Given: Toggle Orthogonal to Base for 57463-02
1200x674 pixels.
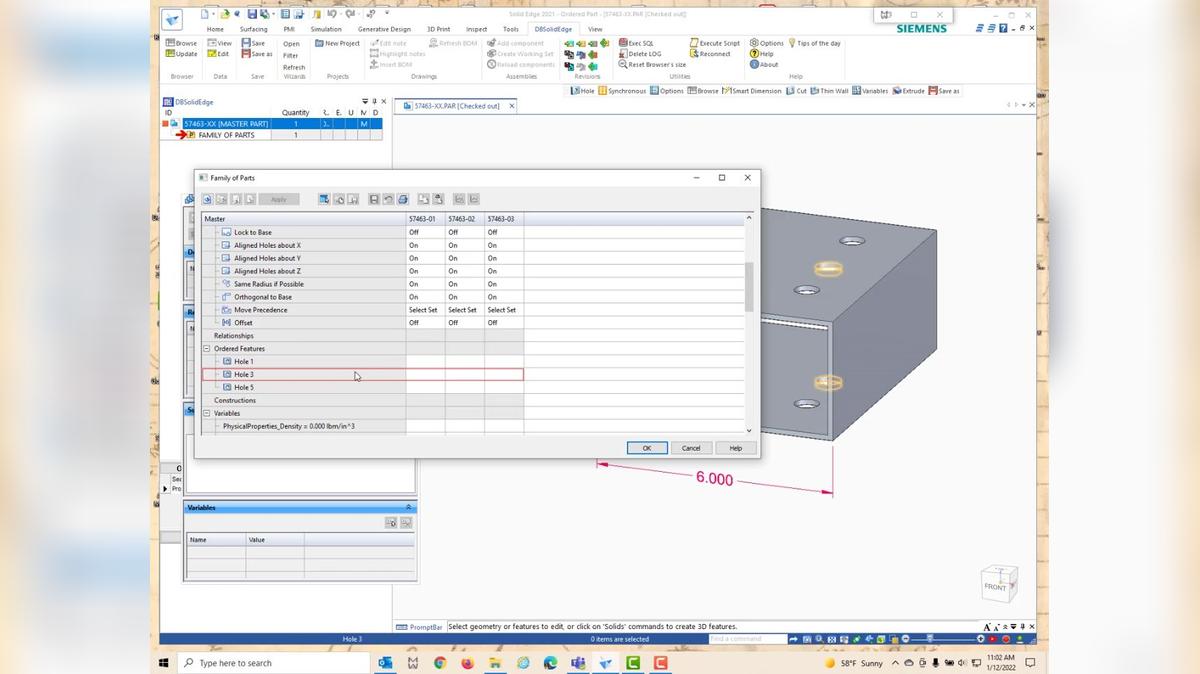Looking at the screenshot, I should click(465, 297).
